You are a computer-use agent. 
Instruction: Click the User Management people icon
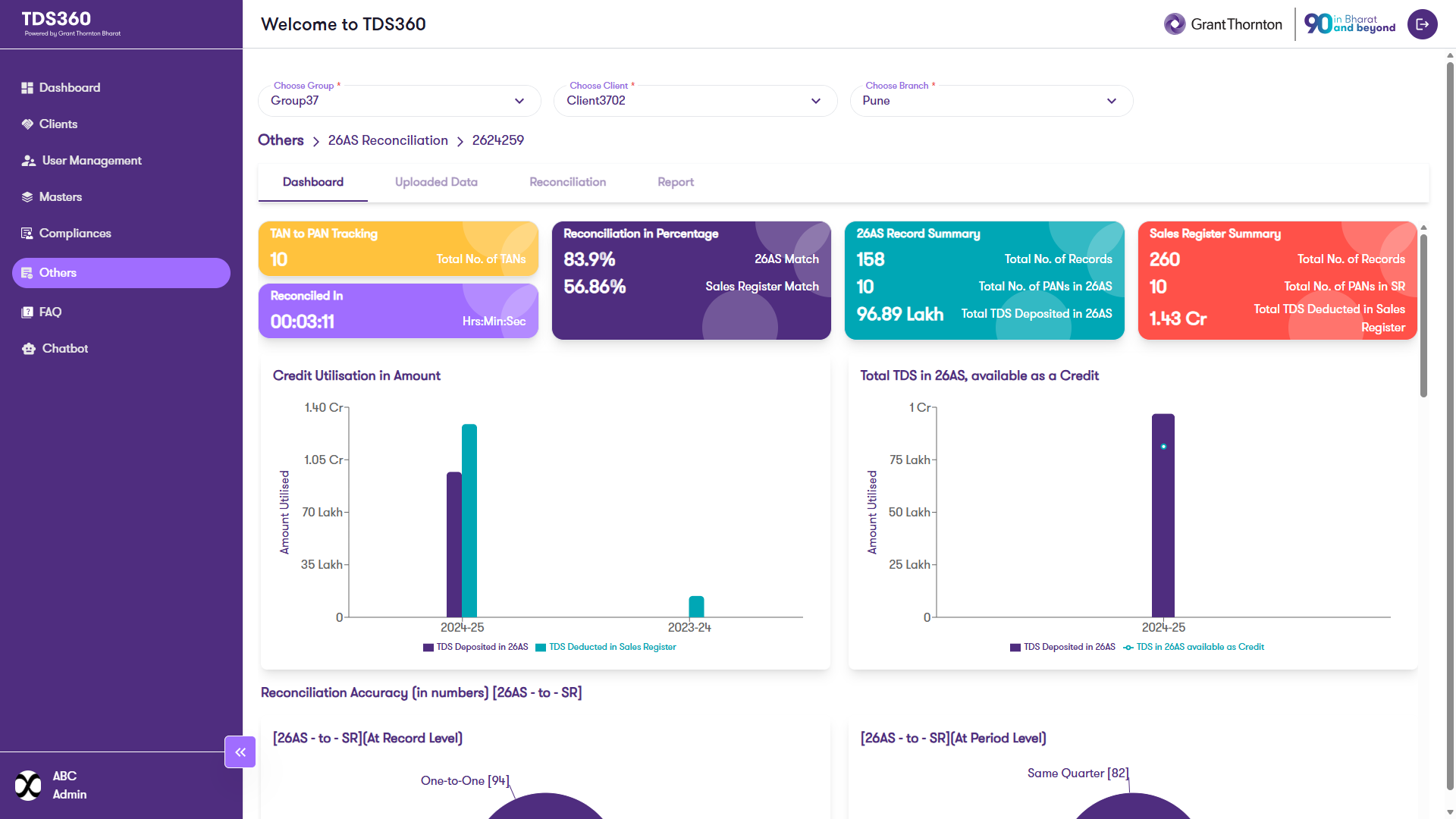click(x=29, y=161)
